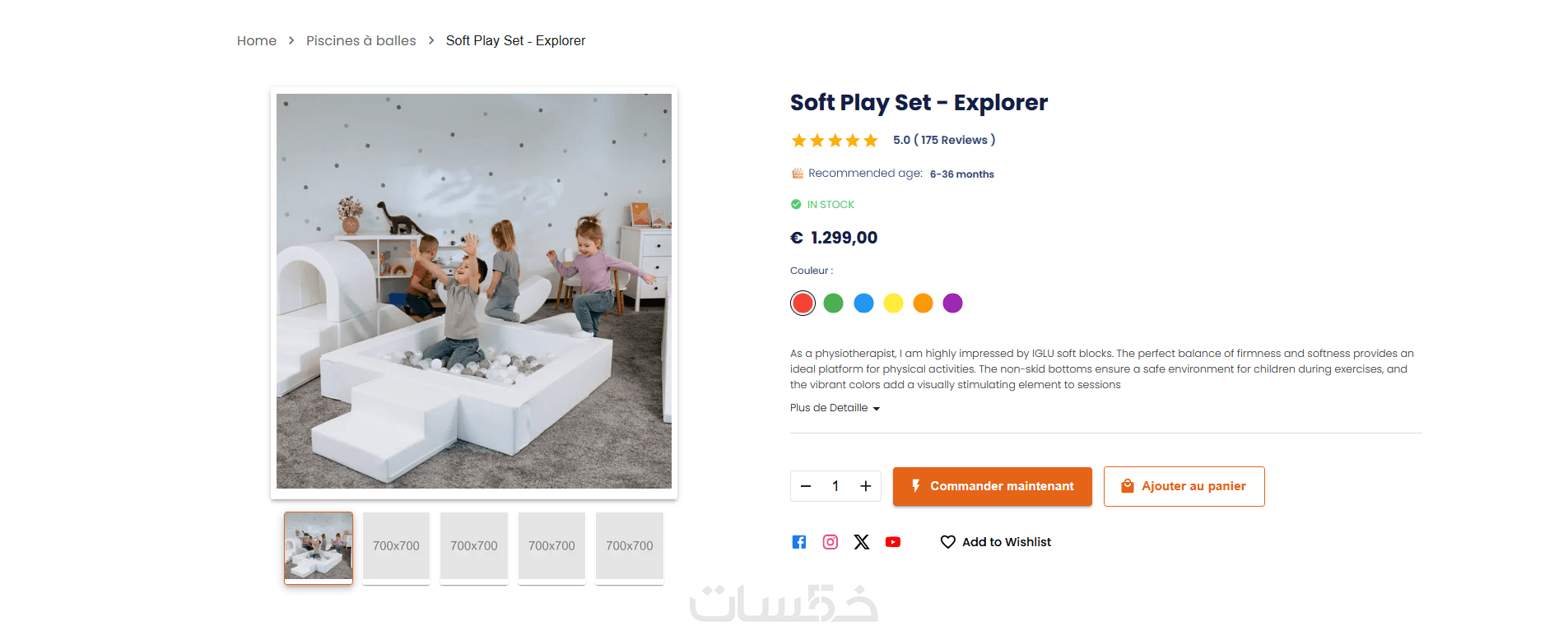Image resolution: width=1568 pixels, height=635 pixels.
Task: Click the wishlist heart icon
Action: 948,542
